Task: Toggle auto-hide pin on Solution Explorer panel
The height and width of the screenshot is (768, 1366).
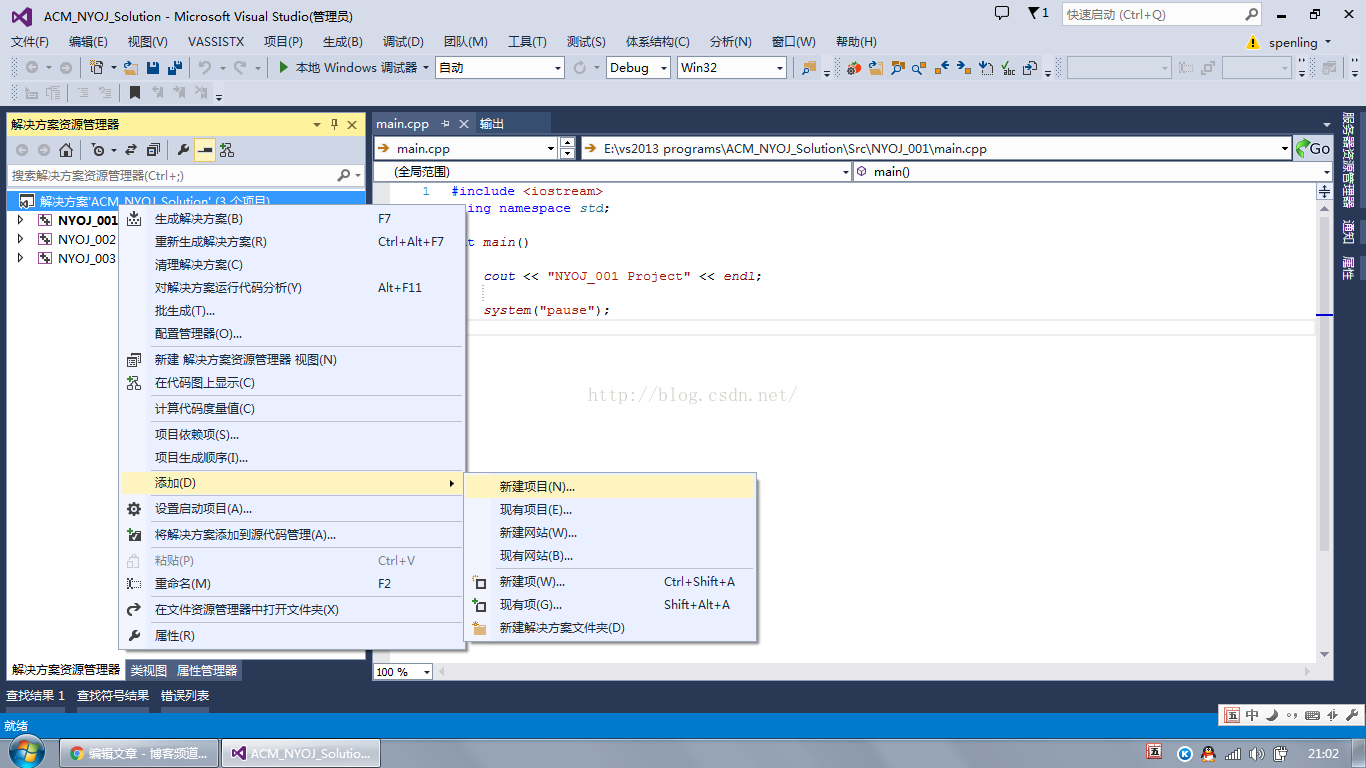Action: coord(335,125)
